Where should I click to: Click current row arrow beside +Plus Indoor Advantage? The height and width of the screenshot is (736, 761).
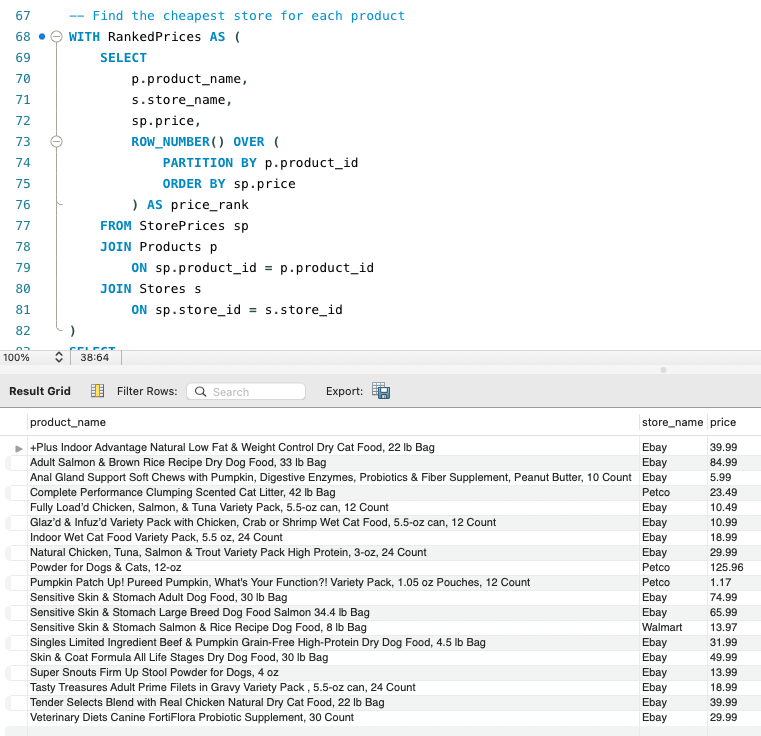(x=18, y=448)
